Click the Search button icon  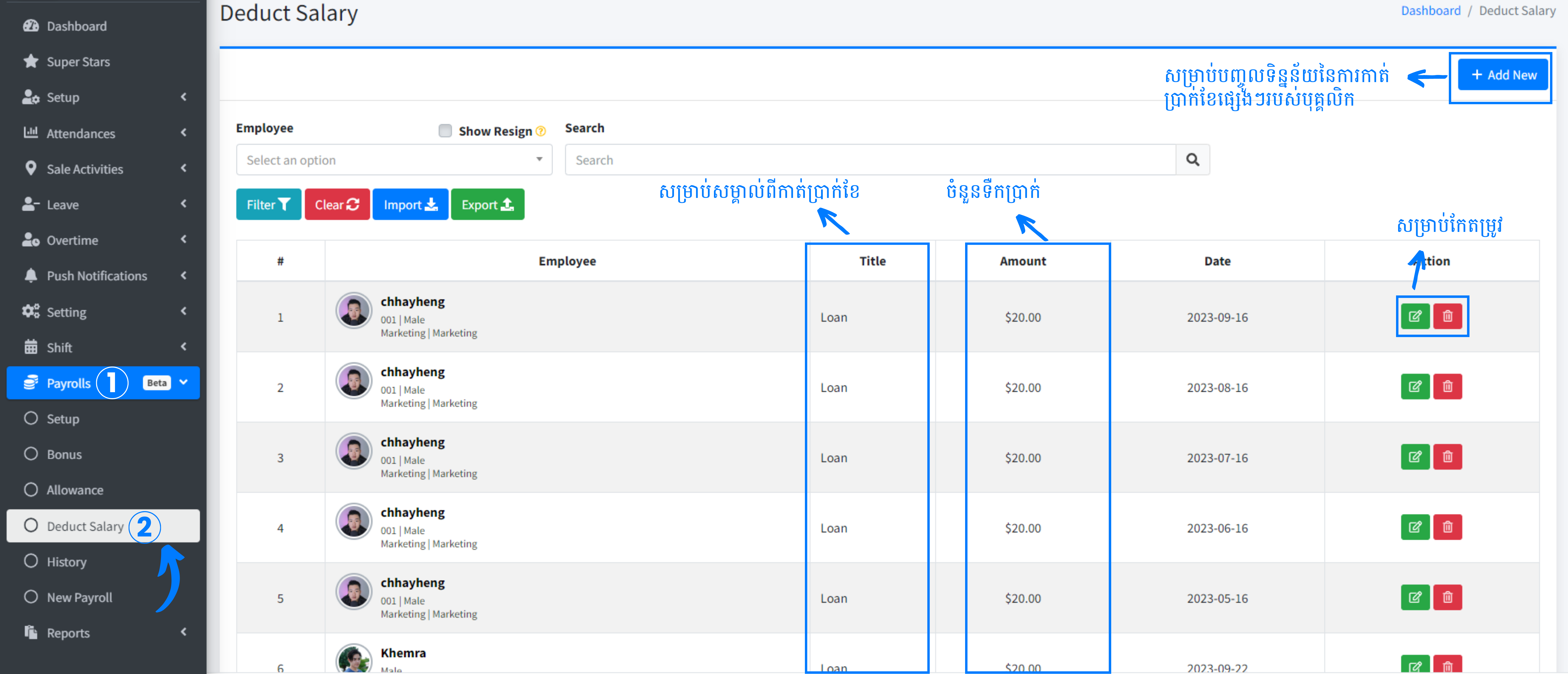[x=1192, y=159]
